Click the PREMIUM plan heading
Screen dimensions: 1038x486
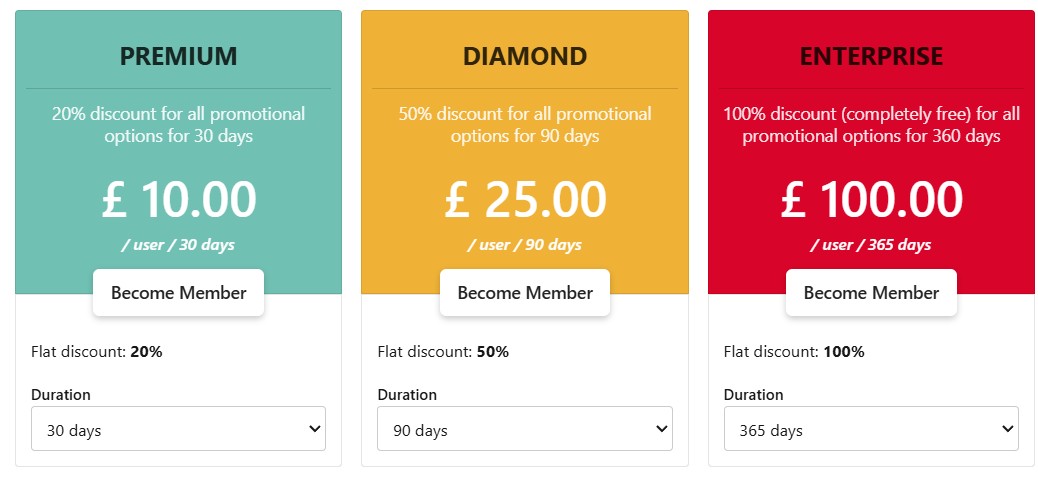[x=178, y=56]
